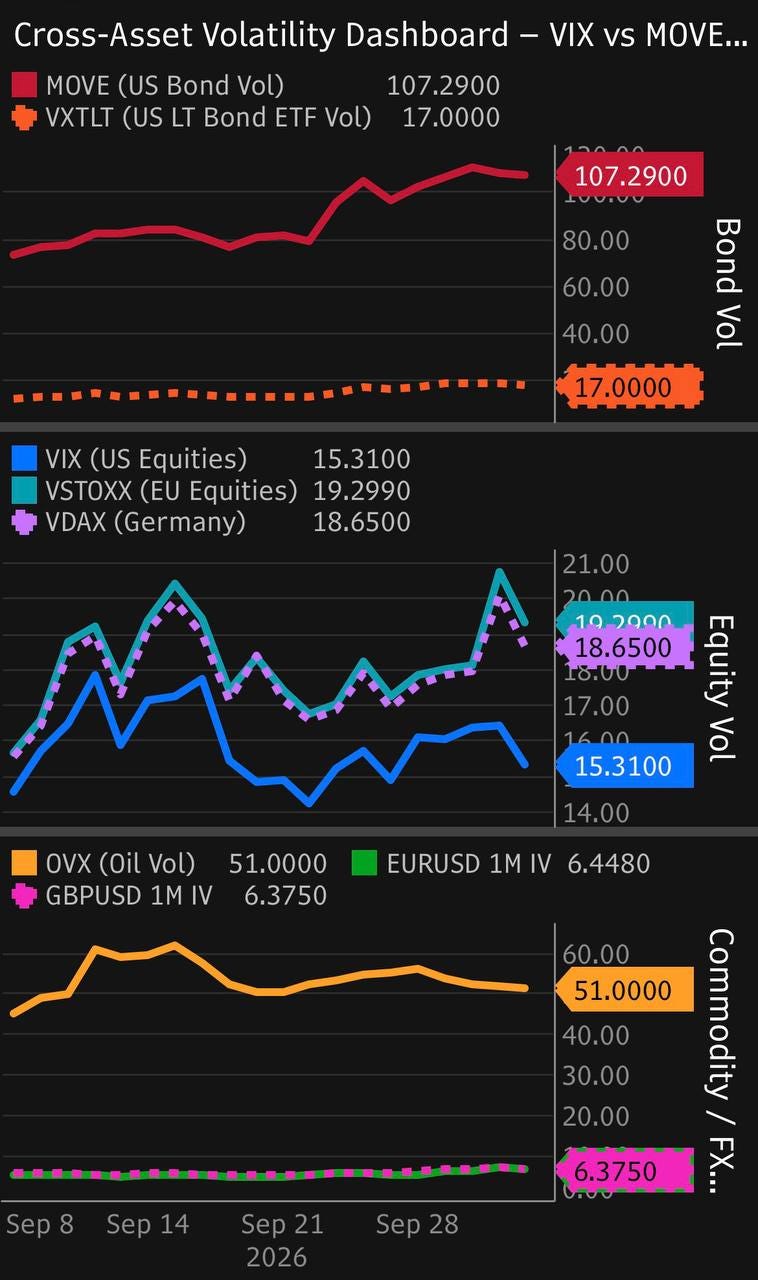
Task: Click the orange VXTLT legend swatch
Action: pos(26,118)
